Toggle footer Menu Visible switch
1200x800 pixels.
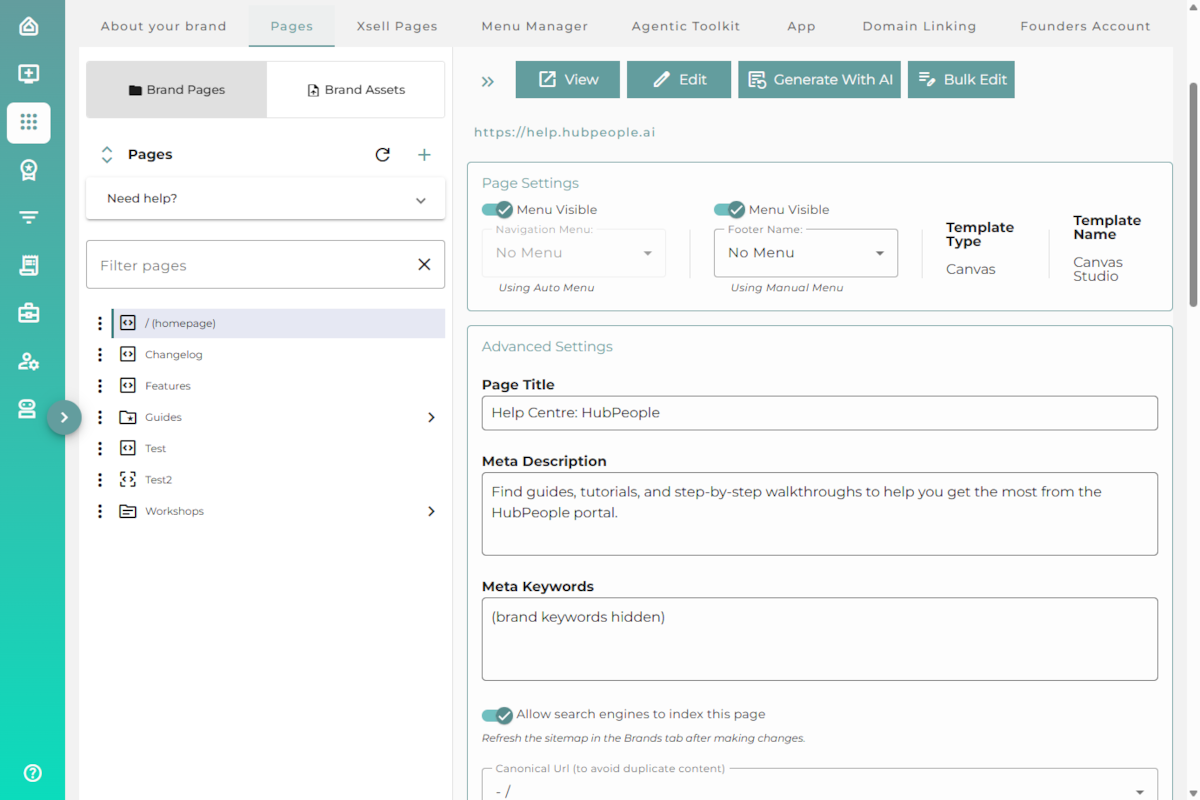click(729, 209)
